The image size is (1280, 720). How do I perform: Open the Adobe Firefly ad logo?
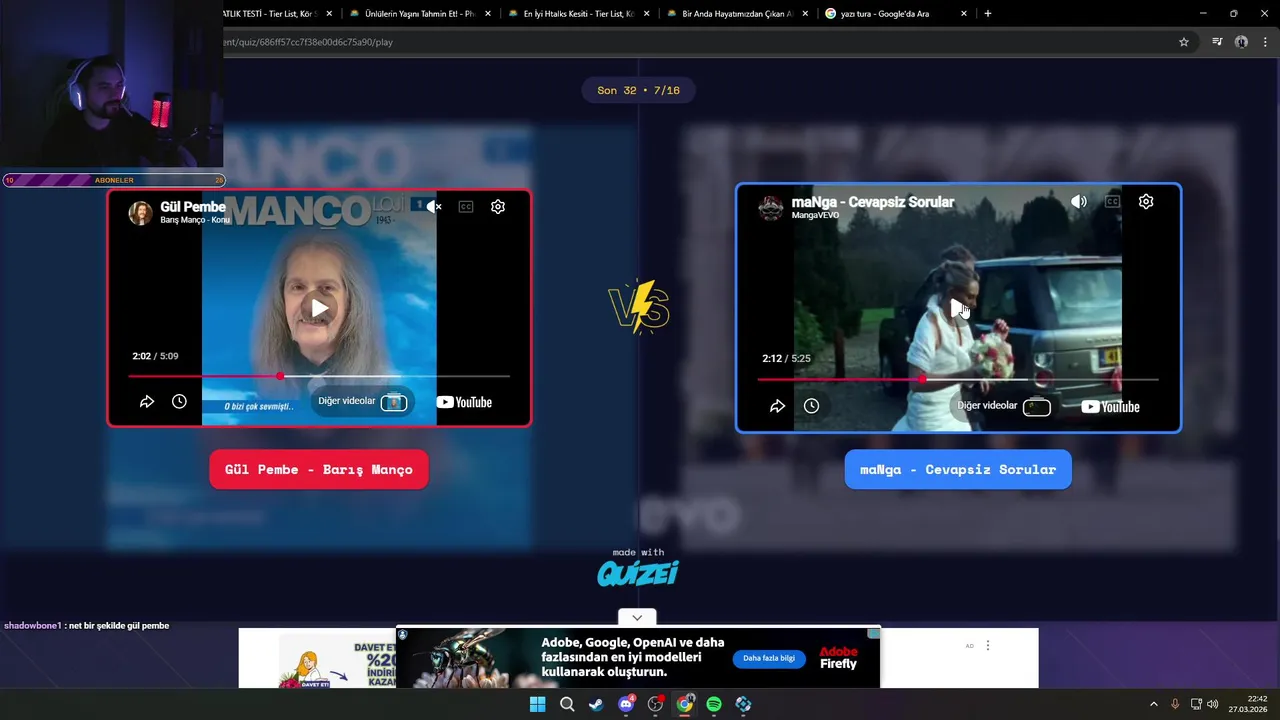838,658
